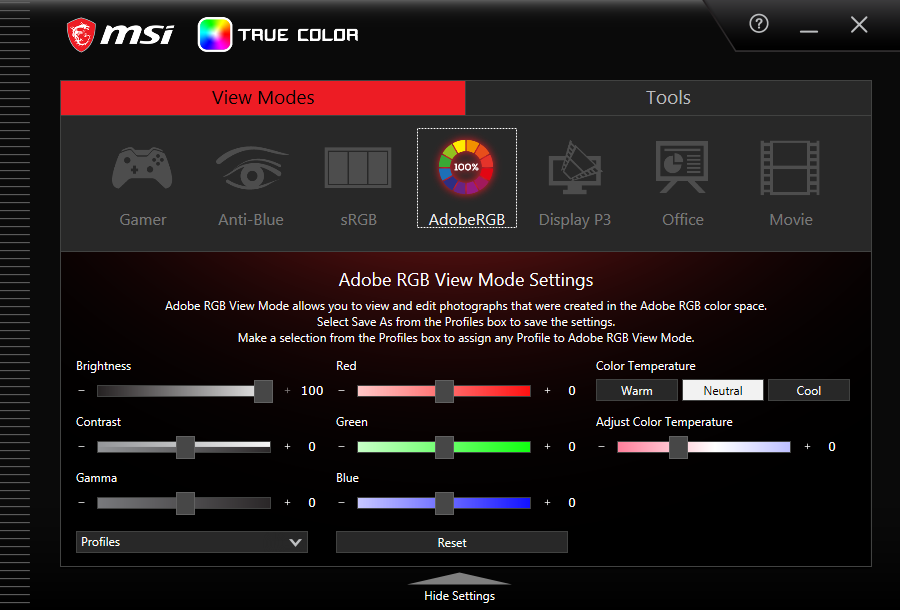This screenshot has height=610, width=900.
Task: Decrease Gamma with minus button
Action: tap(82, 502)
